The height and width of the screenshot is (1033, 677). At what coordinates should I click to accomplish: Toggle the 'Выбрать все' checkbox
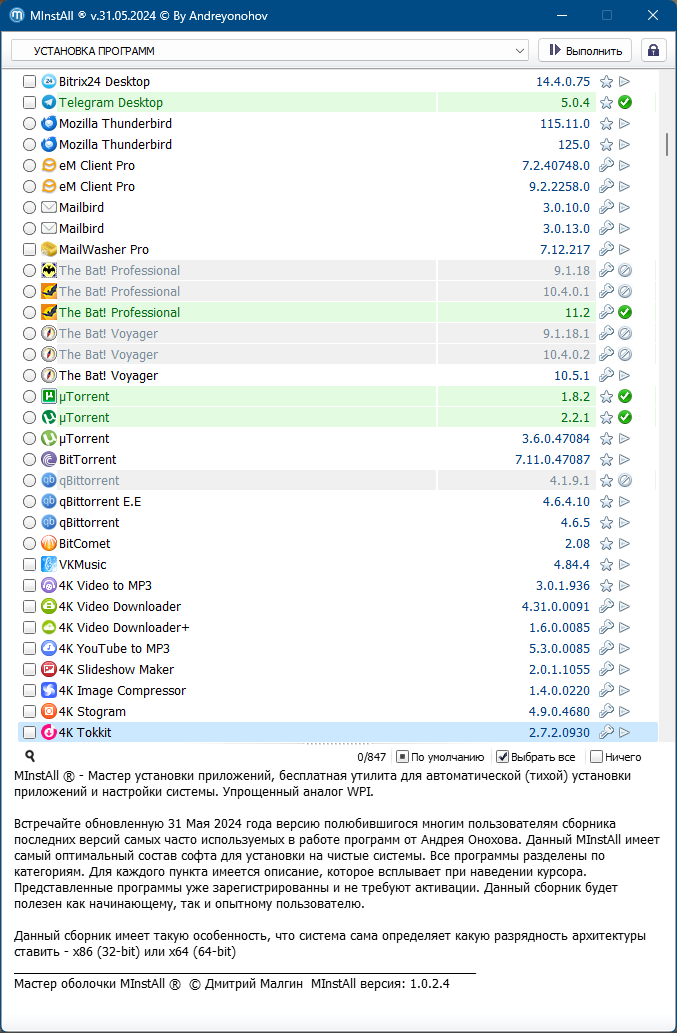[x=502, y=757]
